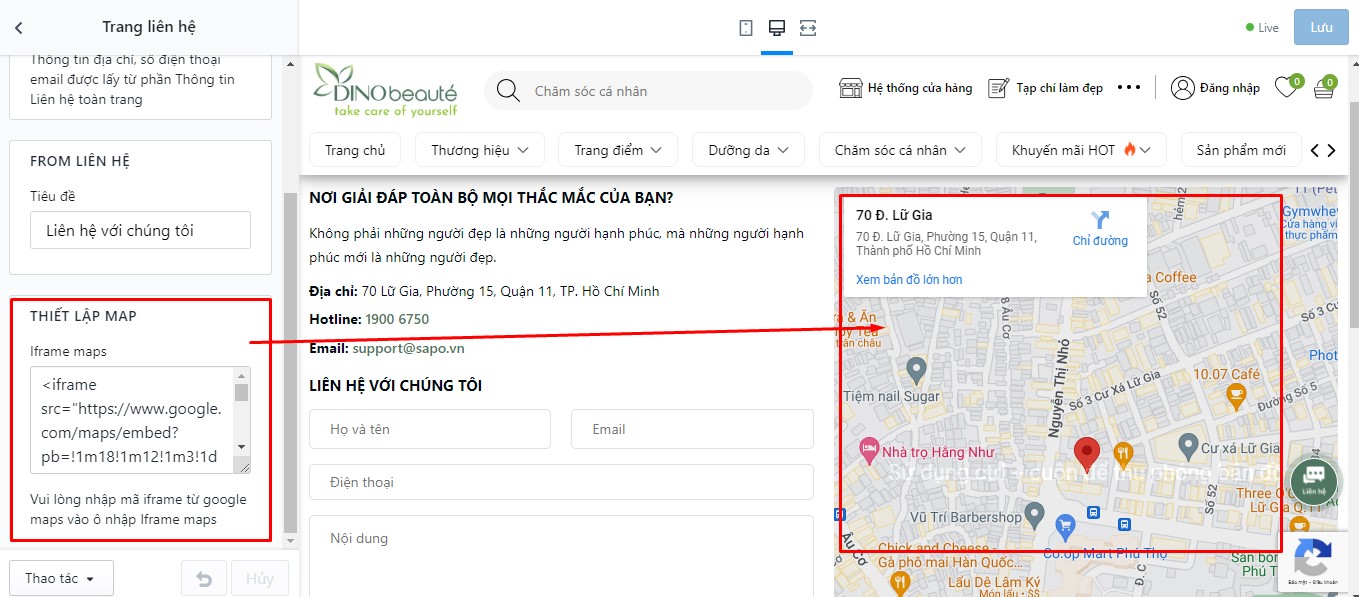The height and width of the screenshot is (597, 1359).
Task: Switch to full-width preview icon
Action: coord(808,28)
